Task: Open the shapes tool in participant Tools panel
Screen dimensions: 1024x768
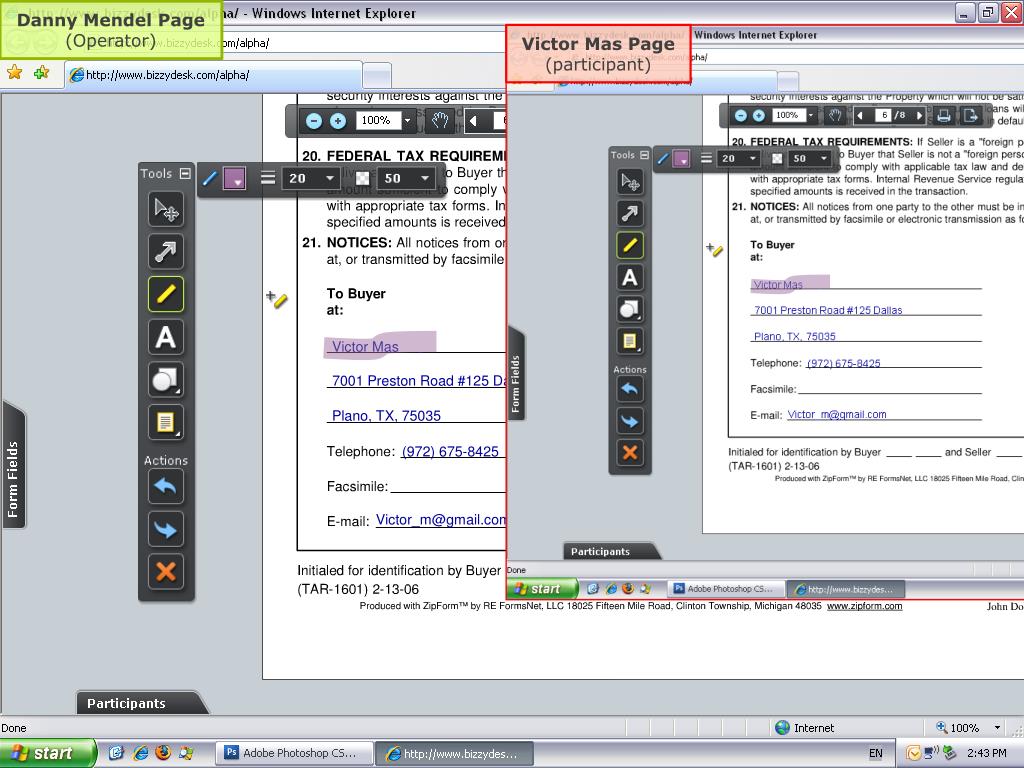Action: point(630,309)
